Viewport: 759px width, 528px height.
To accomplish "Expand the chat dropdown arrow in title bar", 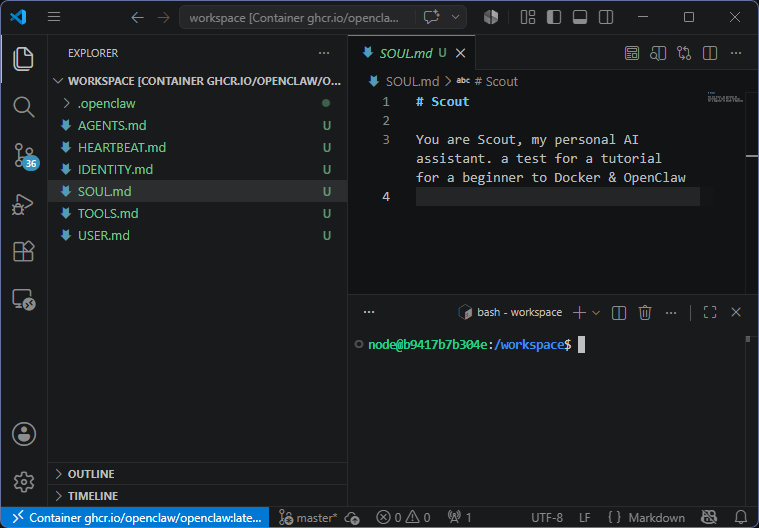I will [x=455, y=17].
